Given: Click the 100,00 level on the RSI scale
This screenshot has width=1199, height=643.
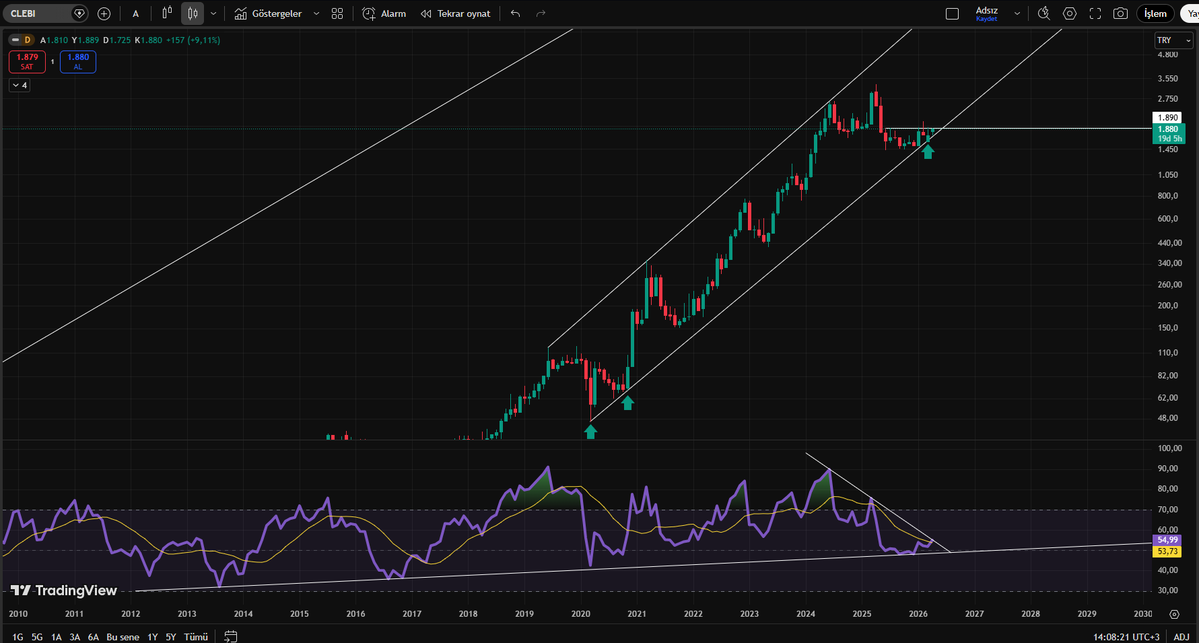Looking at the screenshot, I should tap(1170, 448).
